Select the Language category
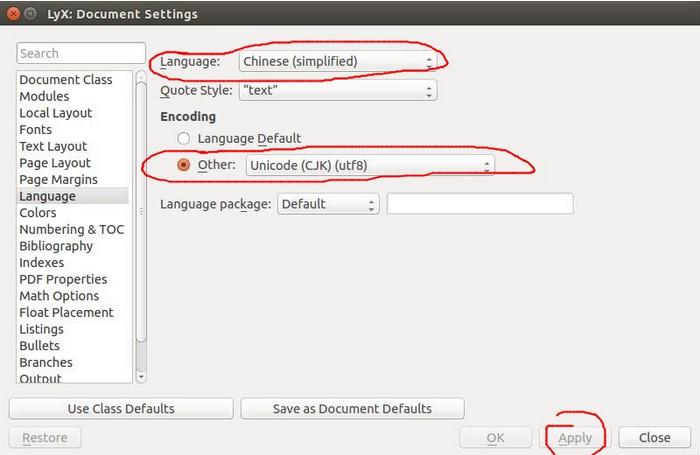 (73, 196)
